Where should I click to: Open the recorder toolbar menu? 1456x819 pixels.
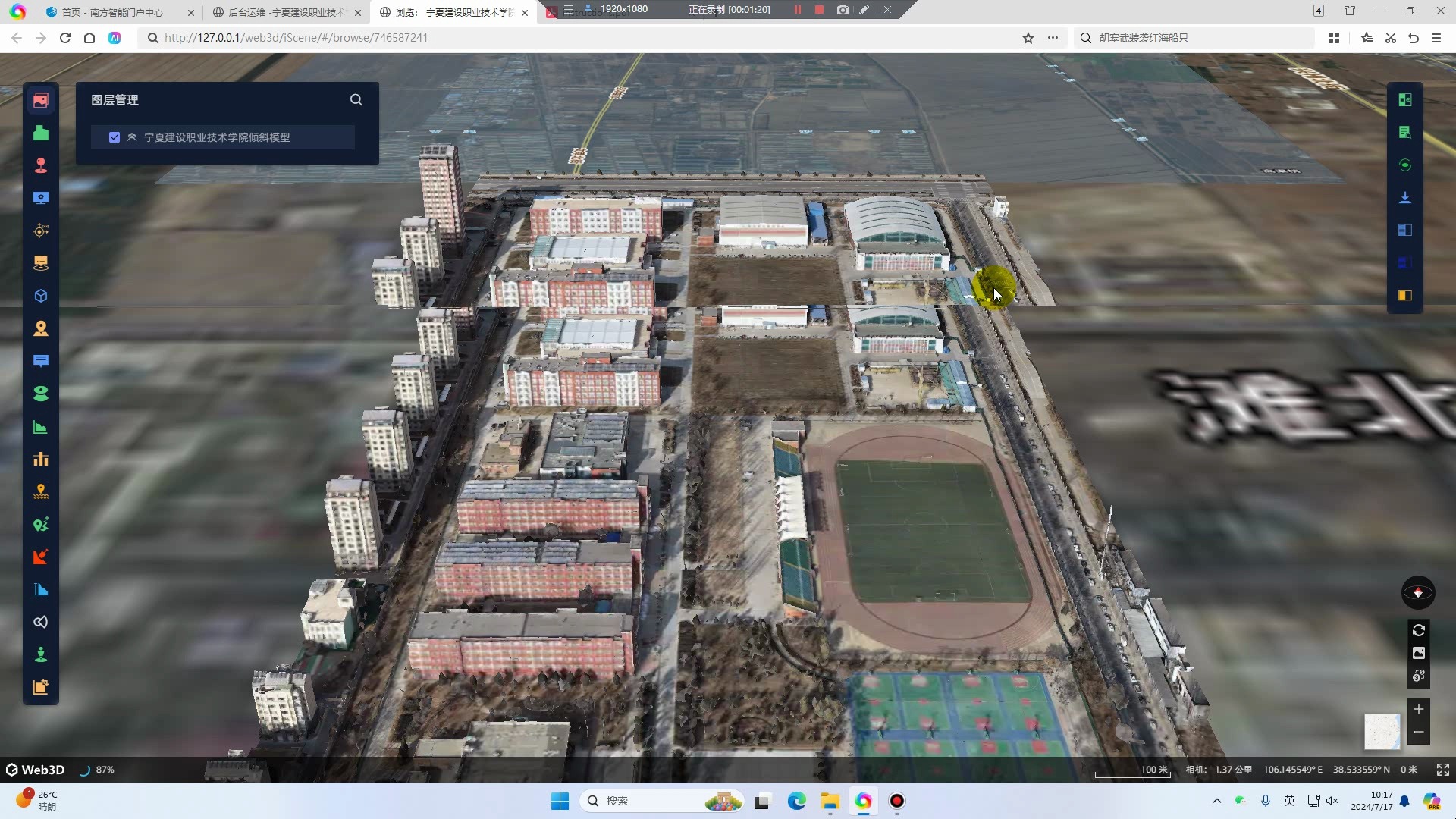click(x=569, y=10)
